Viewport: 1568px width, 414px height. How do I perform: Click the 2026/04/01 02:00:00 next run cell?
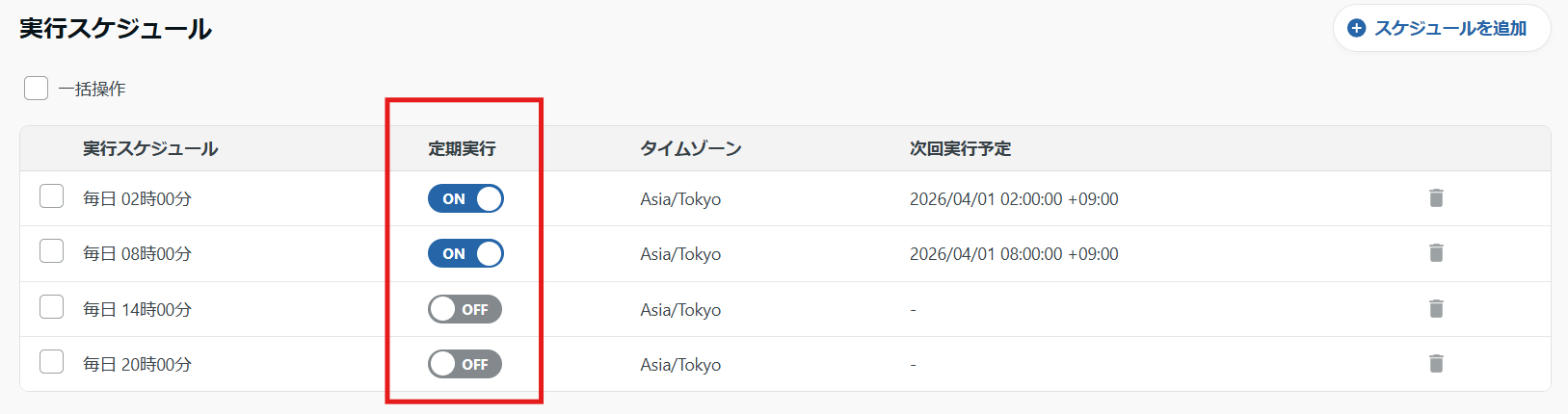[1014, 199]
